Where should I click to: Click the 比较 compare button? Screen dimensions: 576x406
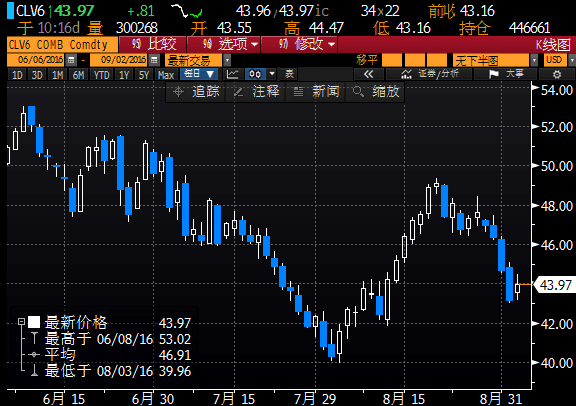153,45
